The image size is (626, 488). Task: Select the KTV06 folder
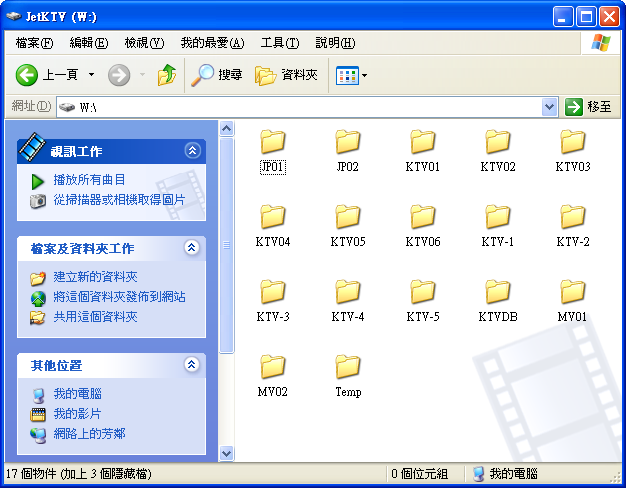click(x=422, y=226)
